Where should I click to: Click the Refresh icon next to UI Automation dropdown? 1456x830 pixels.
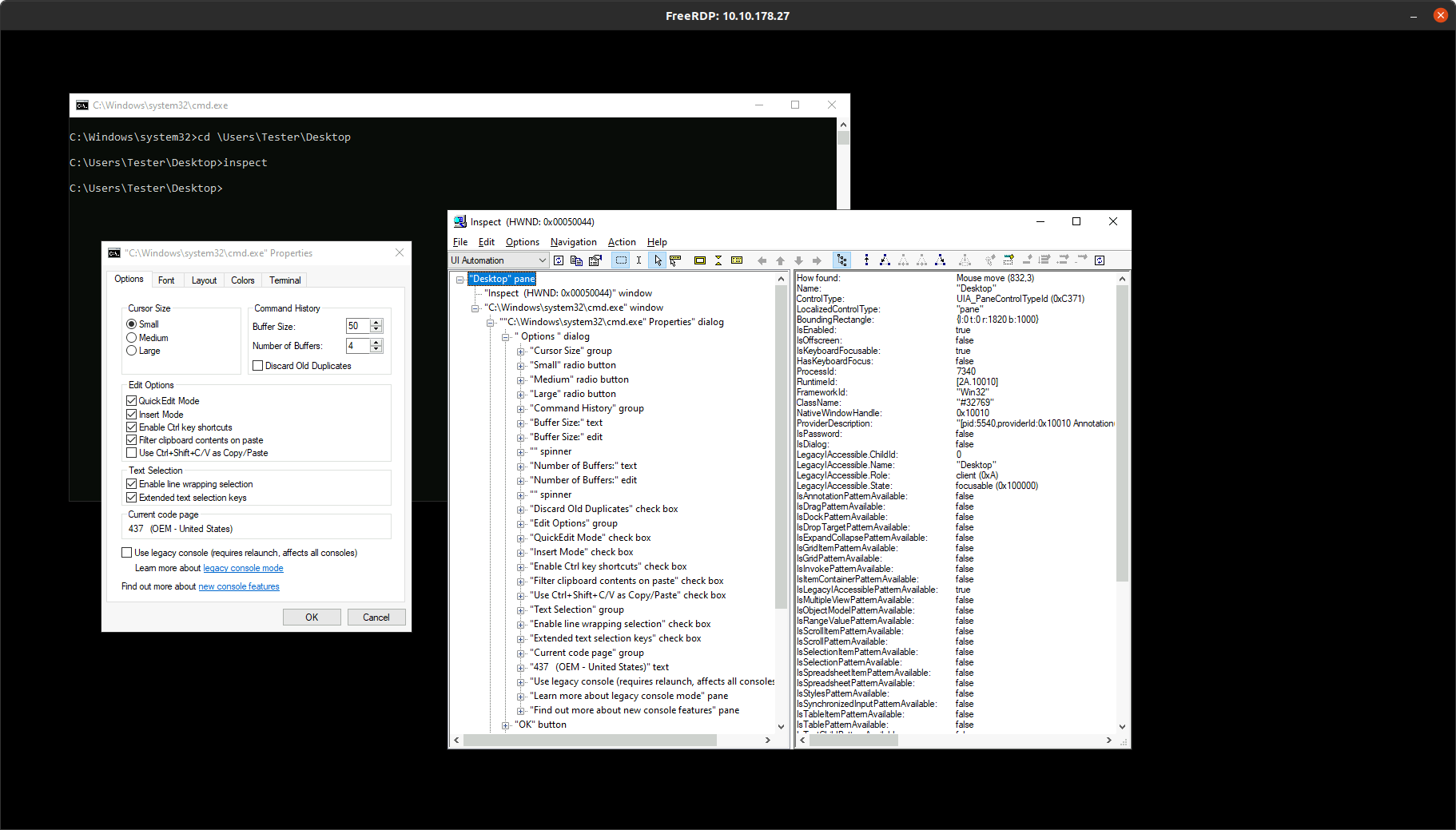pos(559,260)
